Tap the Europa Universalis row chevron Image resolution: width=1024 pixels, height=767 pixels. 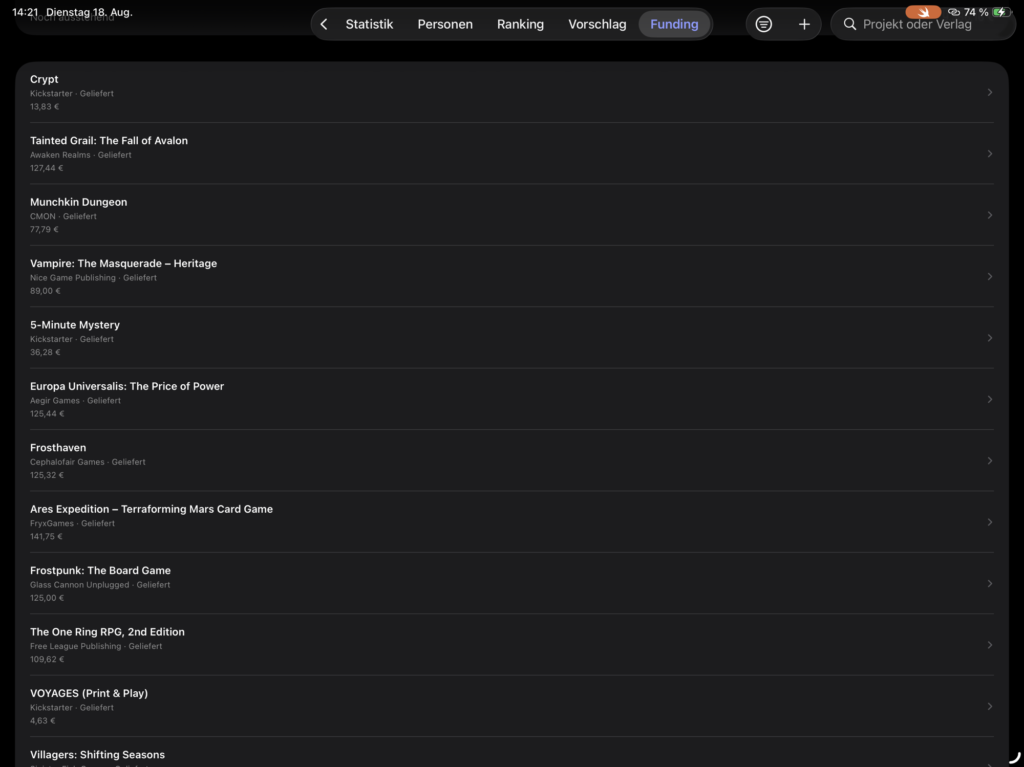tap(989, 399)
